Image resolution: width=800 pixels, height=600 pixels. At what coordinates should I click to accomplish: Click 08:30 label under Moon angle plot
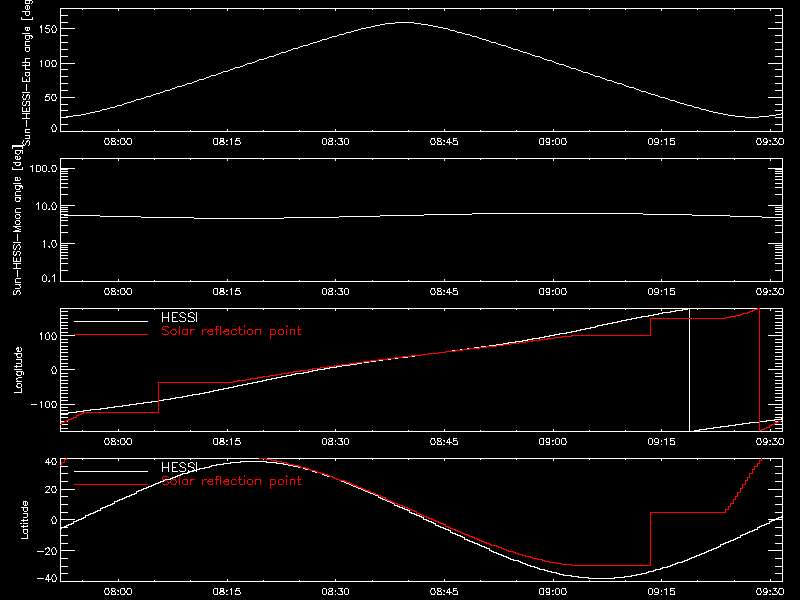[335, 292]
